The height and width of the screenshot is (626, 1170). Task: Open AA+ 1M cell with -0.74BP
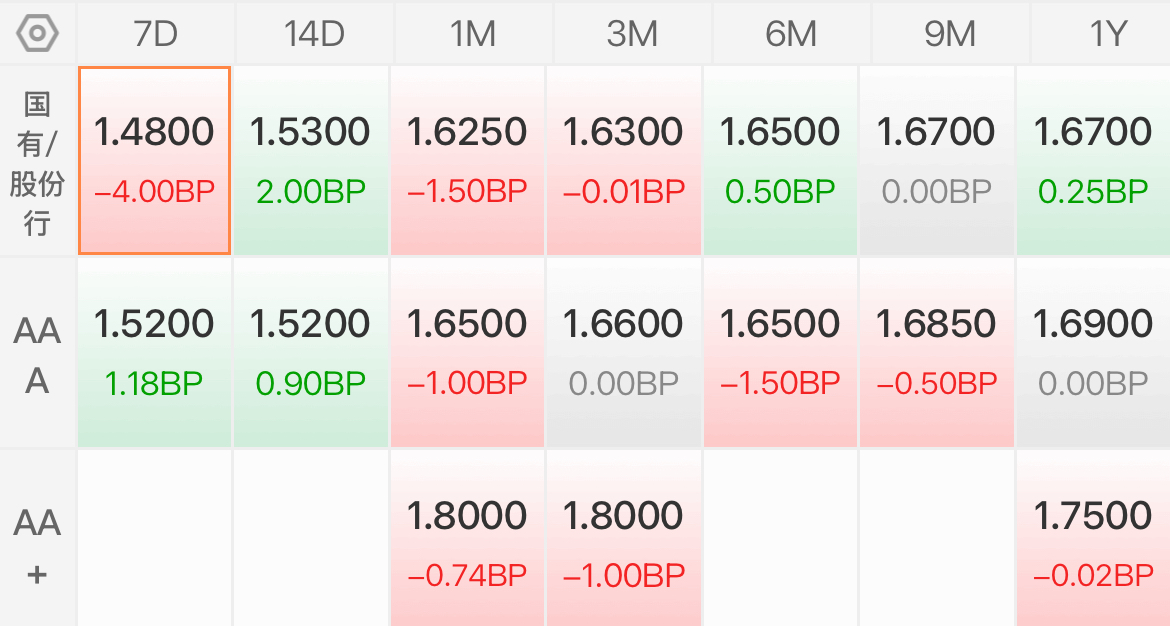click(467, 538)
